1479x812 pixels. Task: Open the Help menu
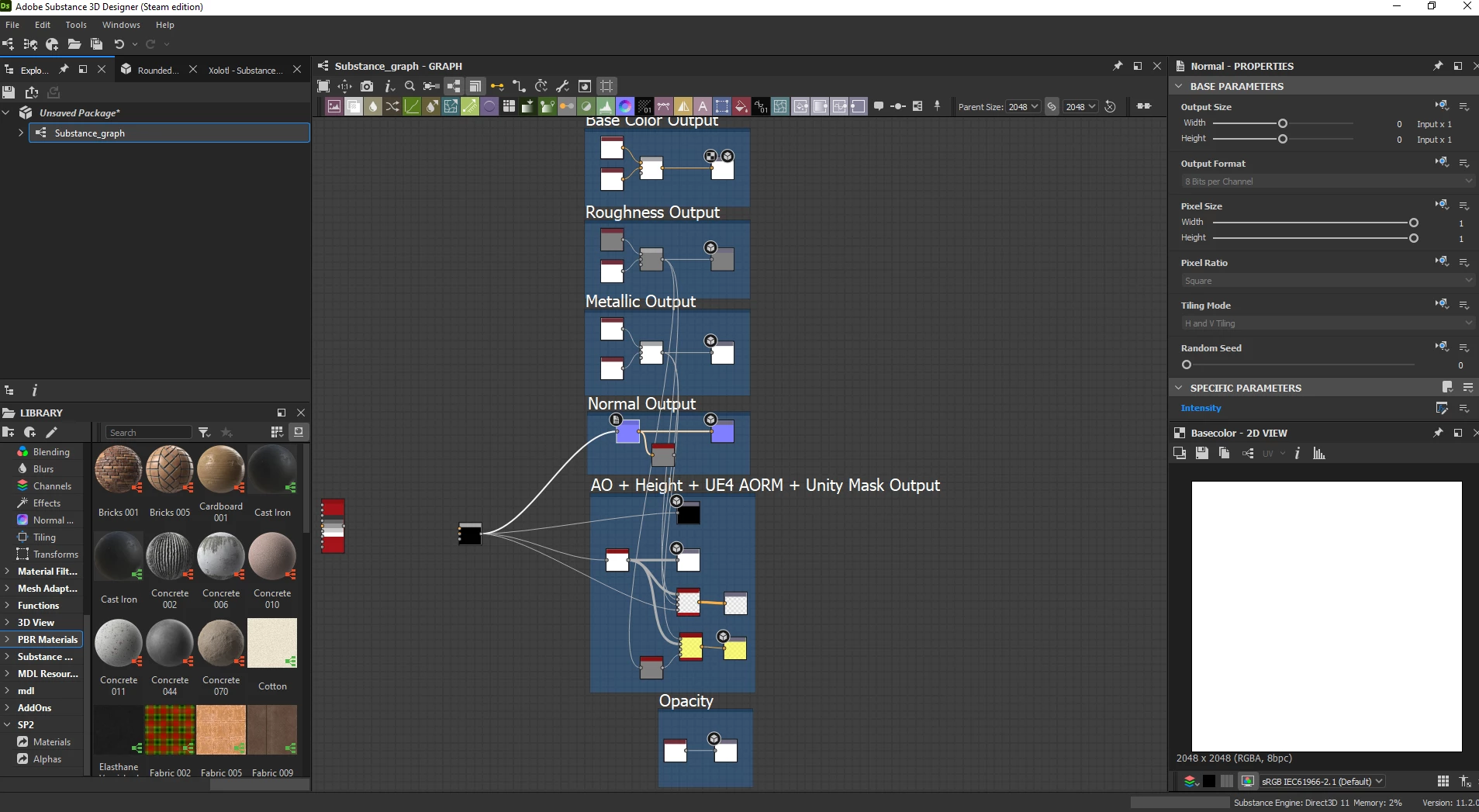point(165,25)
